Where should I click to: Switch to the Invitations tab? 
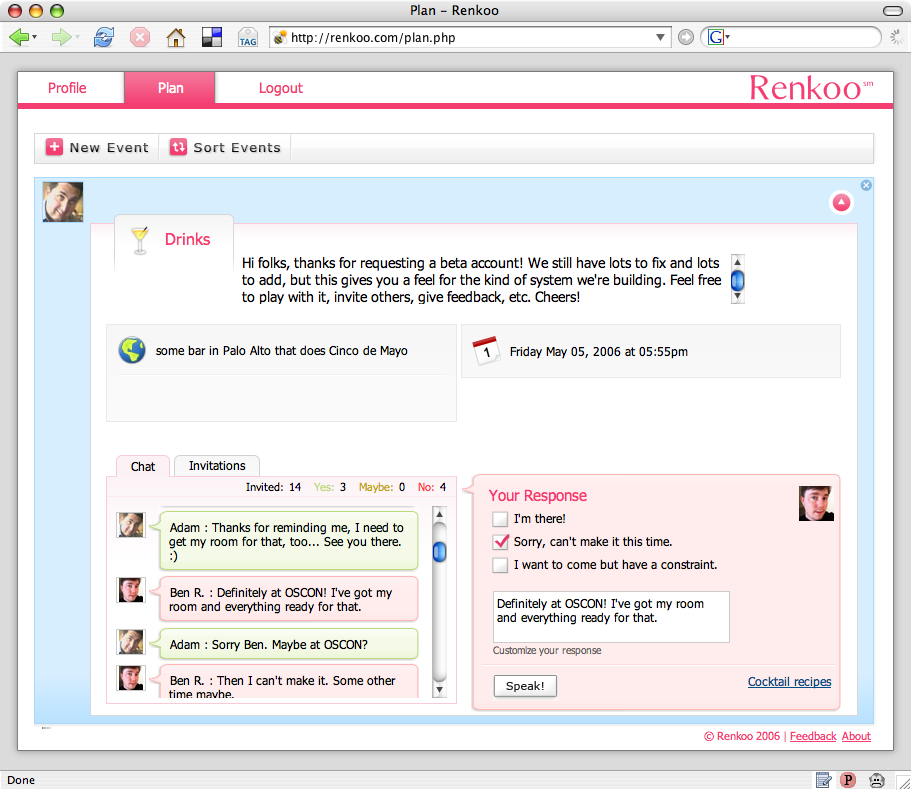[x=217, y=466]
